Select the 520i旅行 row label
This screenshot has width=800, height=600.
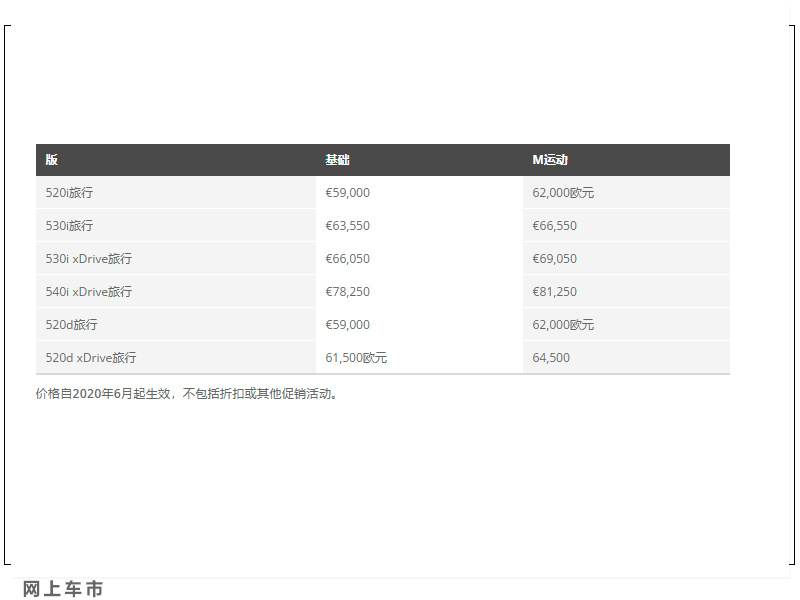pyautogui.click(x=69, y=193)
